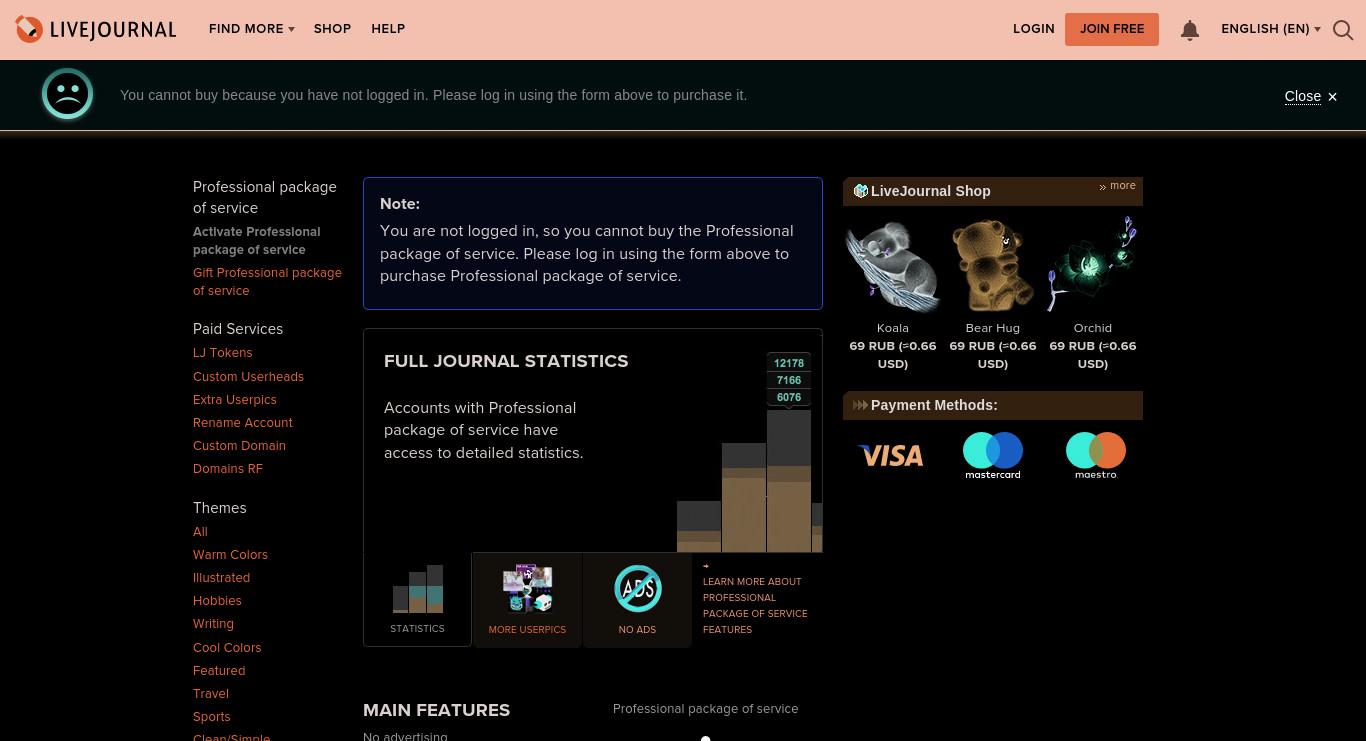Click the Orchid gift name

point(1092,328)
